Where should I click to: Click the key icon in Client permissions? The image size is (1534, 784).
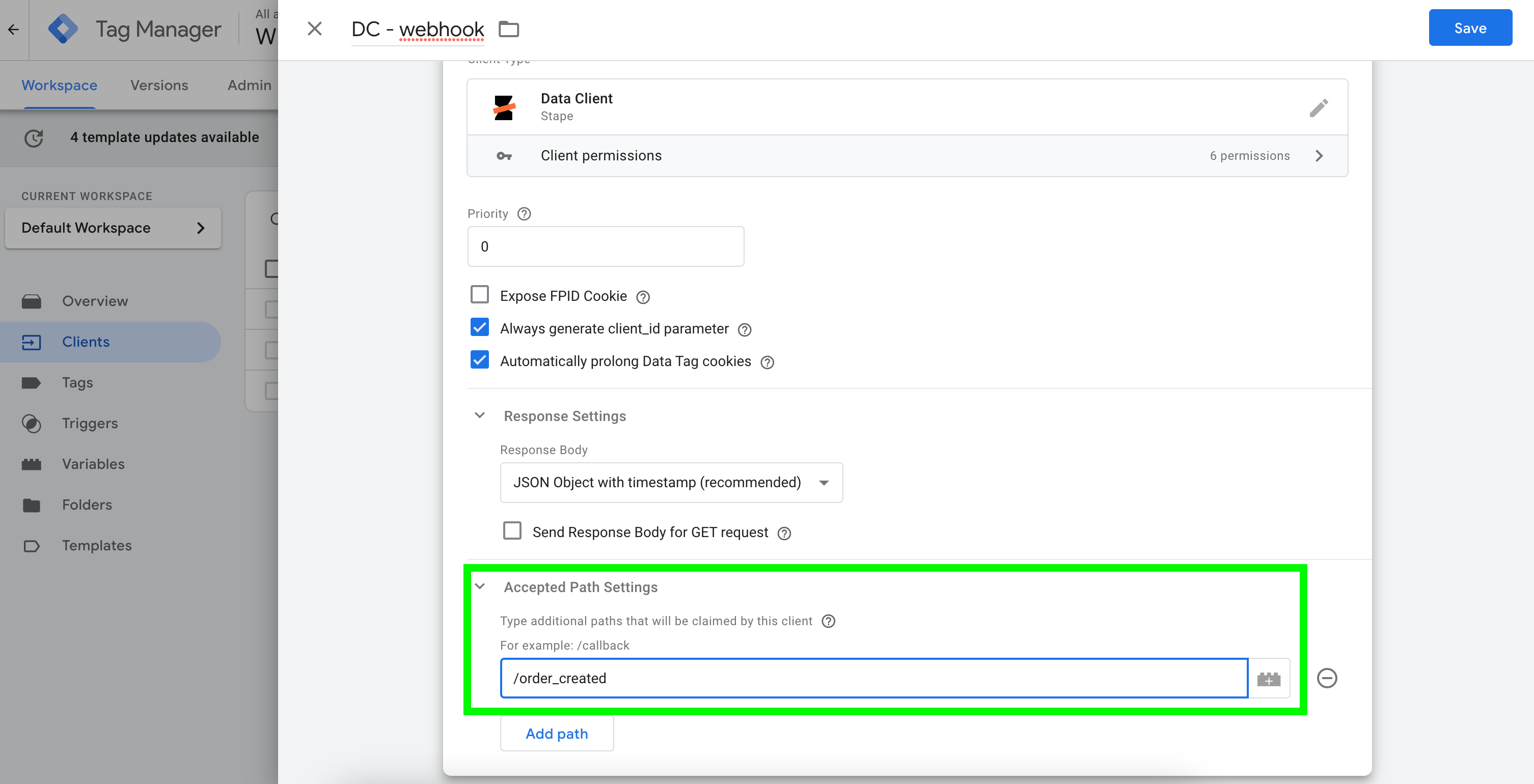pos(504,156)
